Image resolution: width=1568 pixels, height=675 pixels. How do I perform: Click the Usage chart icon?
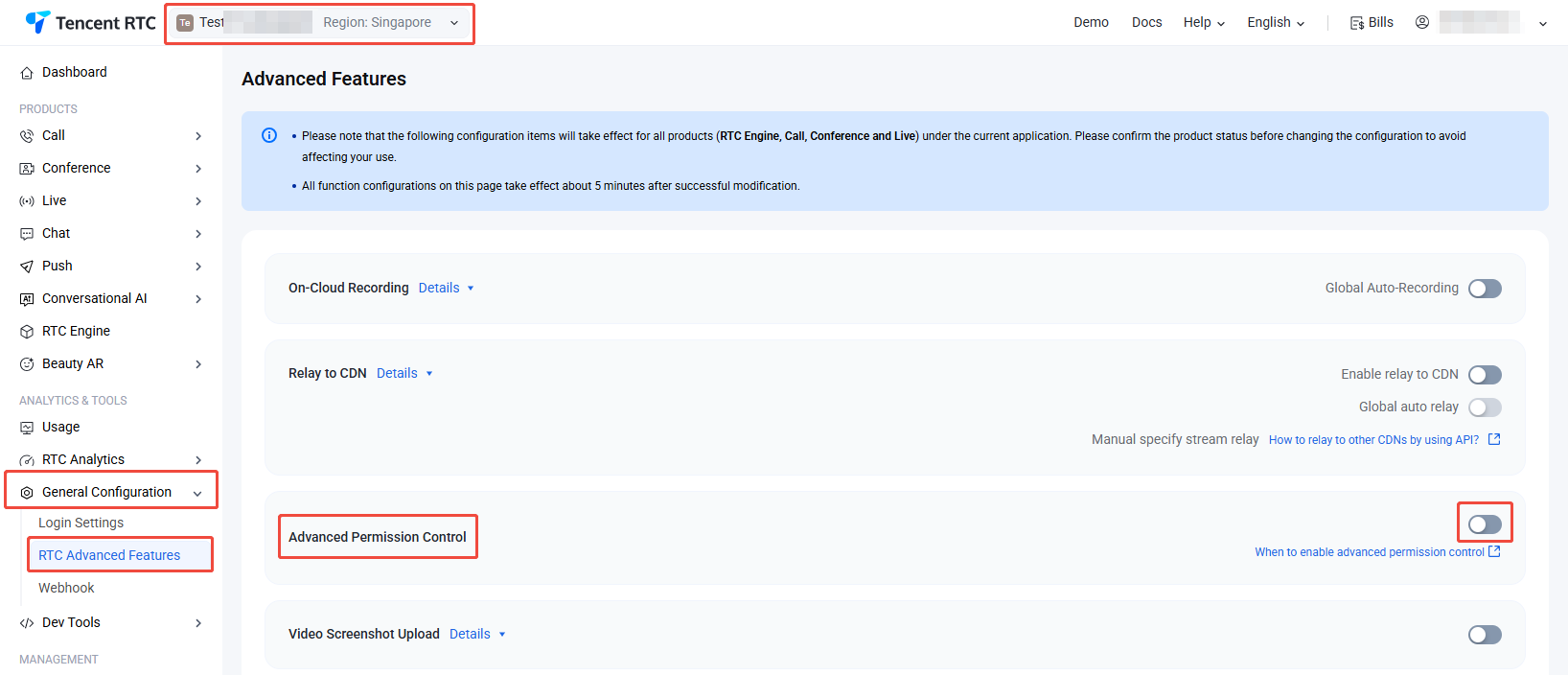[27, 428]
